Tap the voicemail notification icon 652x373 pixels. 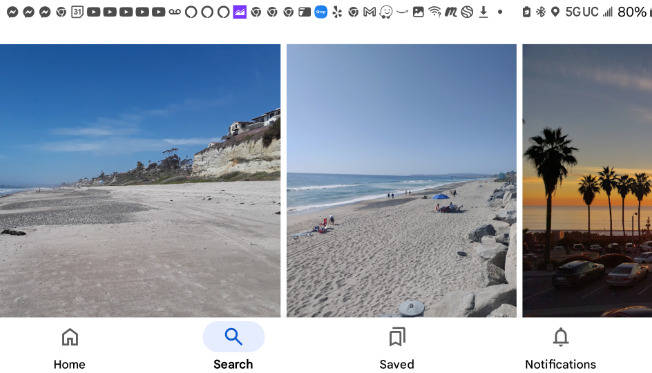point(175,12)
